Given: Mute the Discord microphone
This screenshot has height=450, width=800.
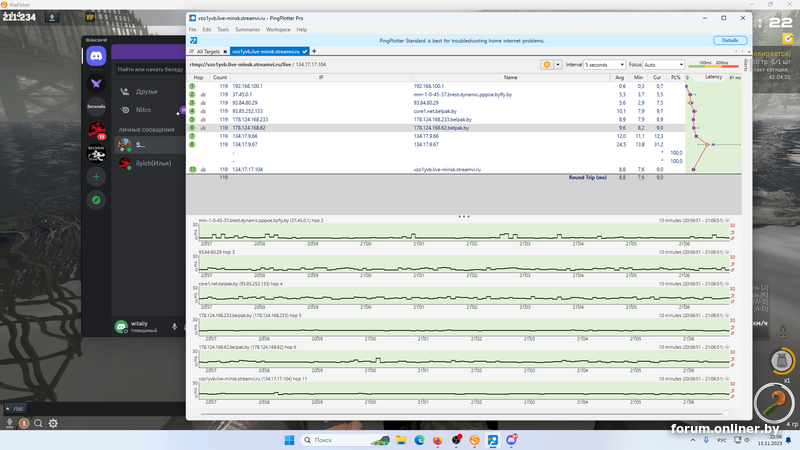Looking at the screenshot, I should (x=175, y=326).
